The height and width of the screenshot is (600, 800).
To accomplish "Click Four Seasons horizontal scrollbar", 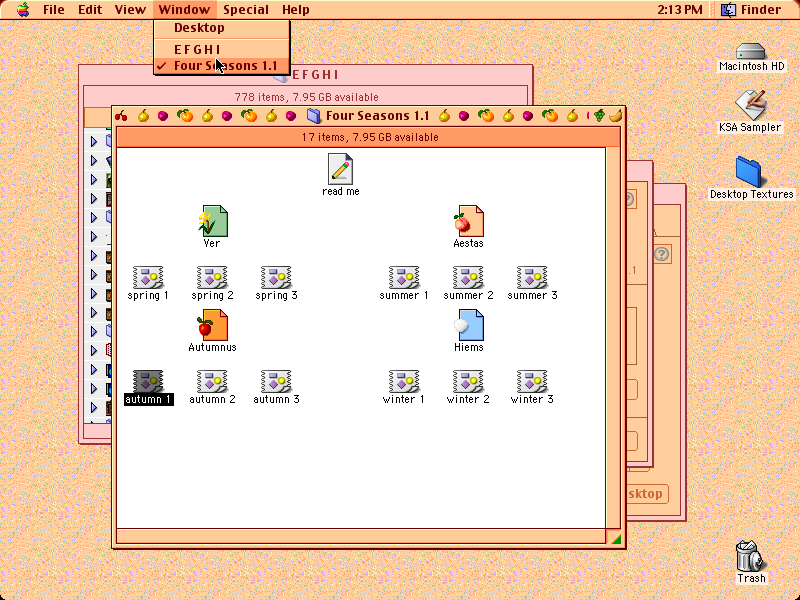I will 361,536.
